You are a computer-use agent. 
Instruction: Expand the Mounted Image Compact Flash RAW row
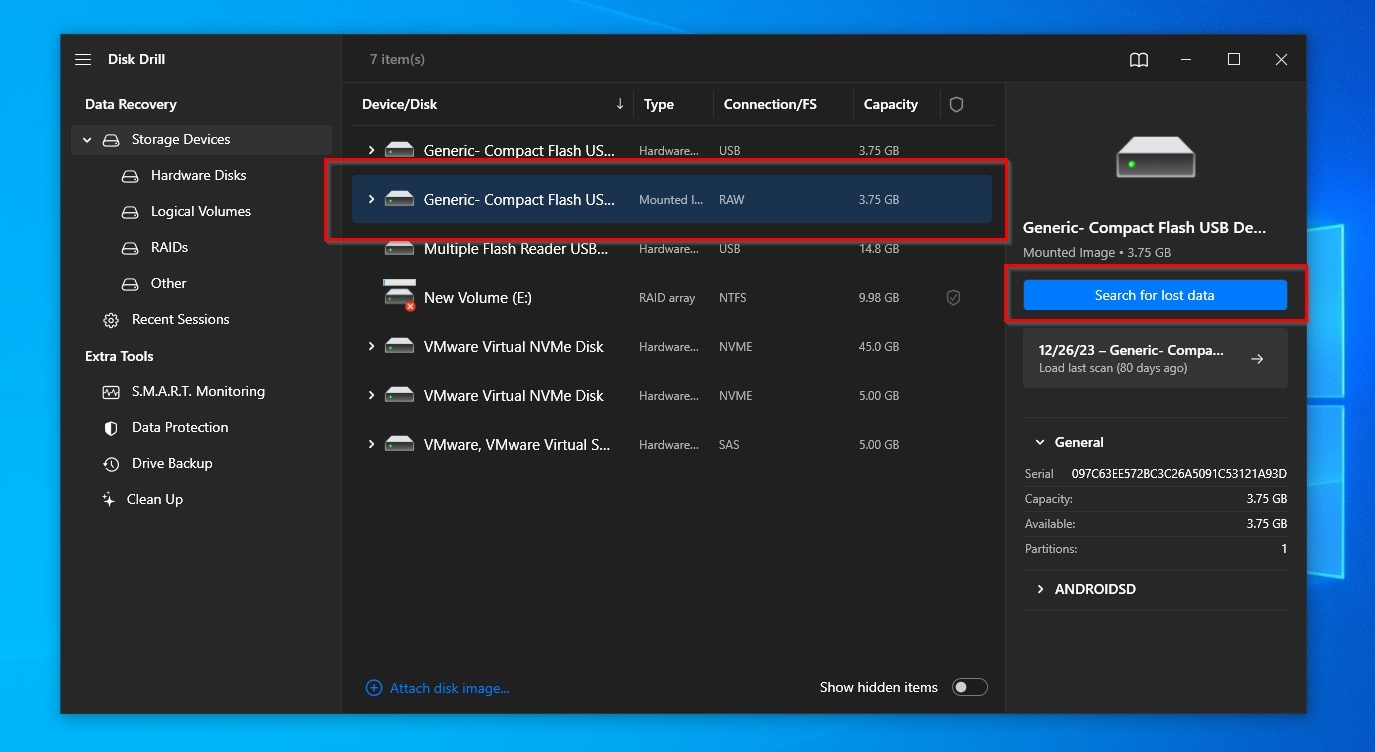371,200
